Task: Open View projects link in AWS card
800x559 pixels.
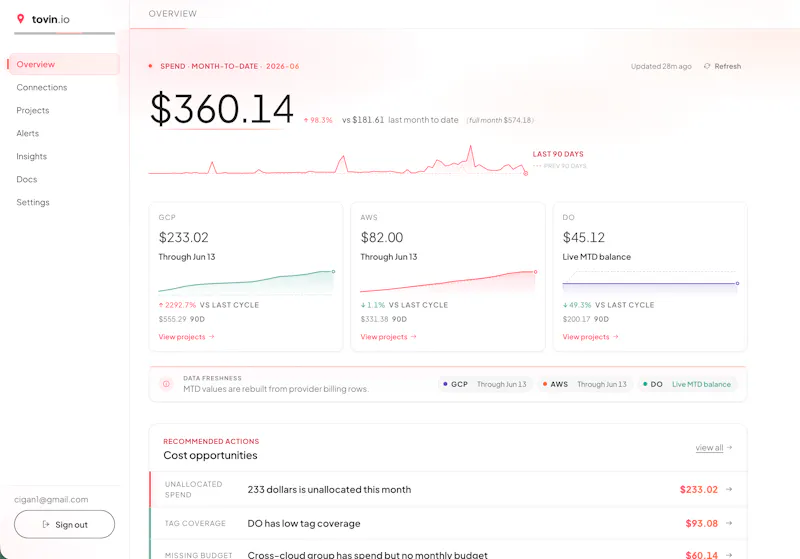Action: (388, 337)
